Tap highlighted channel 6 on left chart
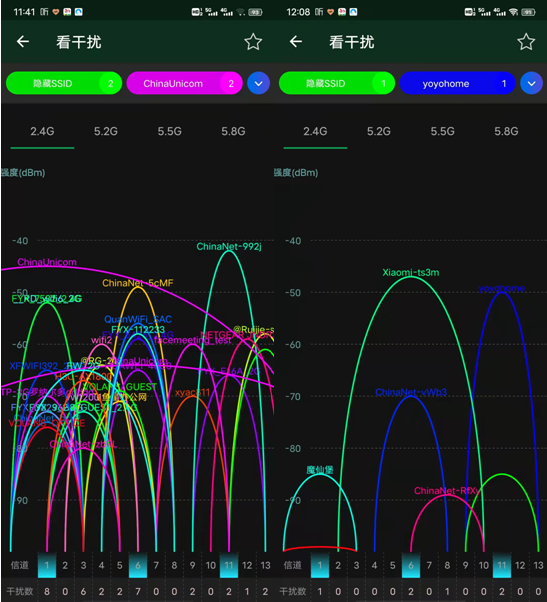 (x=138, y=565)
